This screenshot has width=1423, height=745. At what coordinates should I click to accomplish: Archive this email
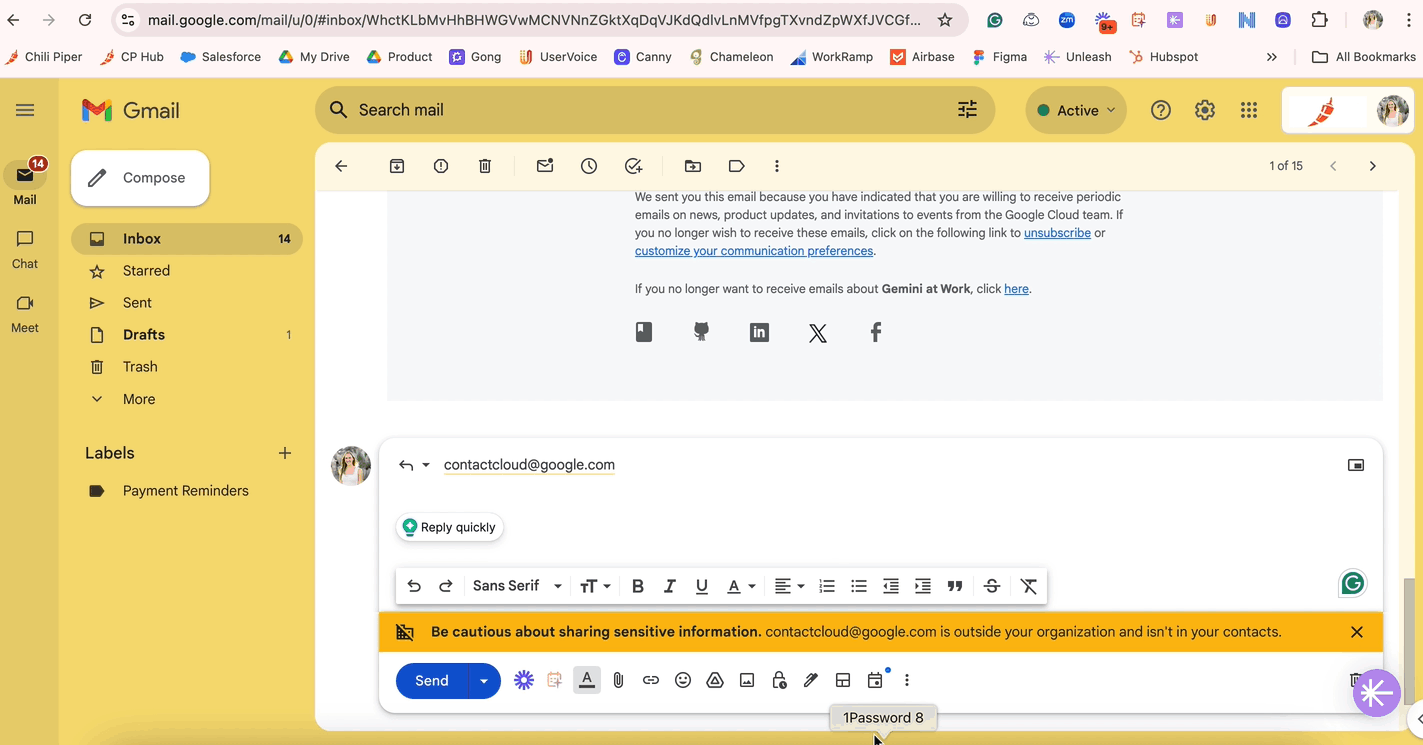click(397, 166)
